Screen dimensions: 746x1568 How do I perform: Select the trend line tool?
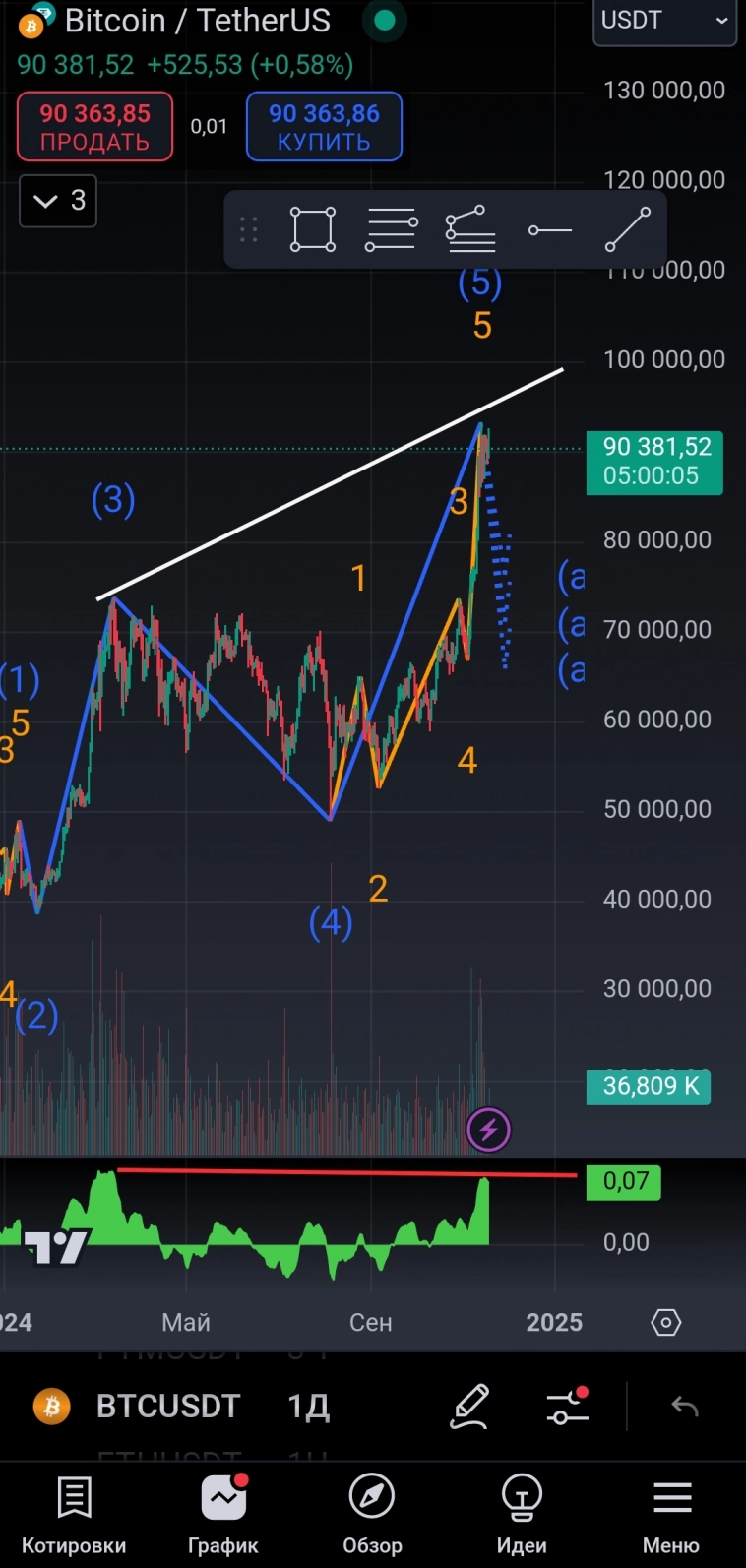pos(628,230)
